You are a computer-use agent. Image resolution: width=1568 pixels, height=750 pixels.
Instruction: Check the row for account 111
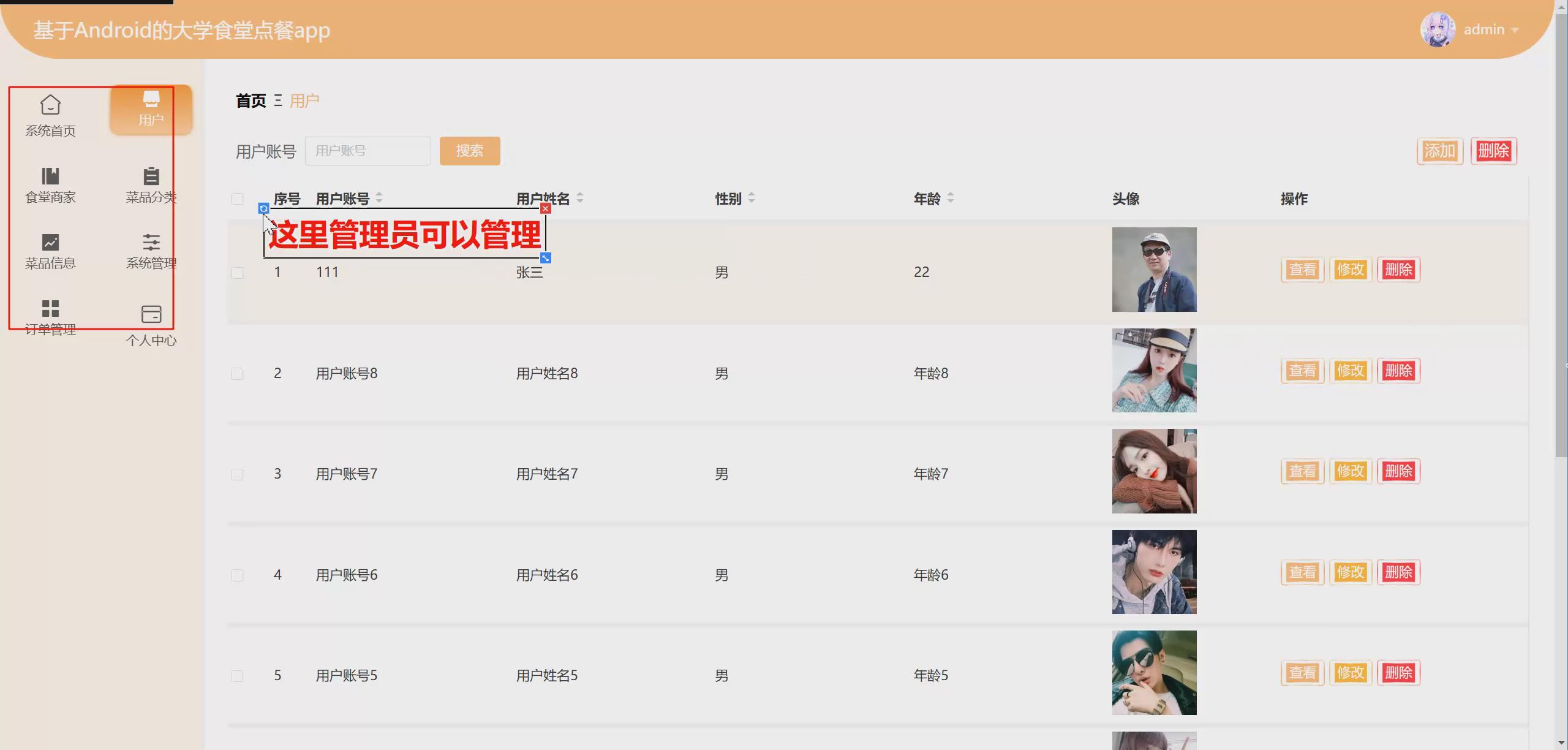point(238,272)
